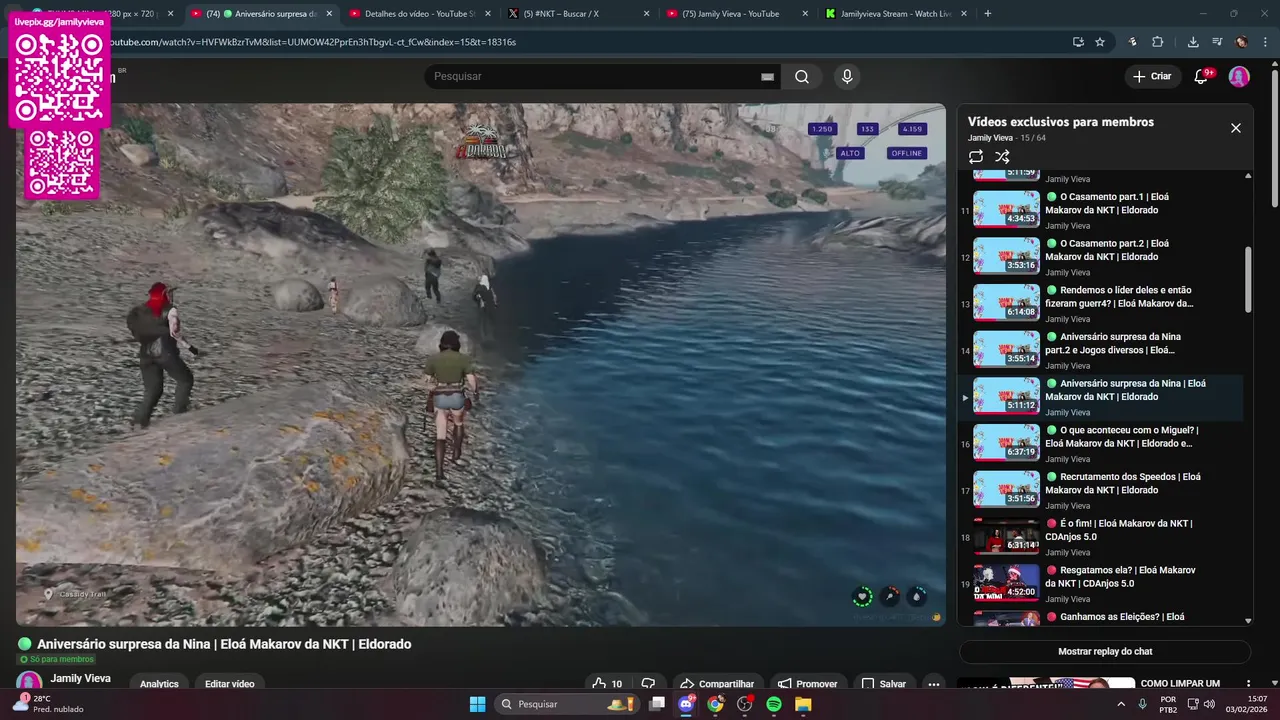This screenshot has height=720, width=1280.
Task: Open Windows Start menu
Action: click(x=477, y=704)
